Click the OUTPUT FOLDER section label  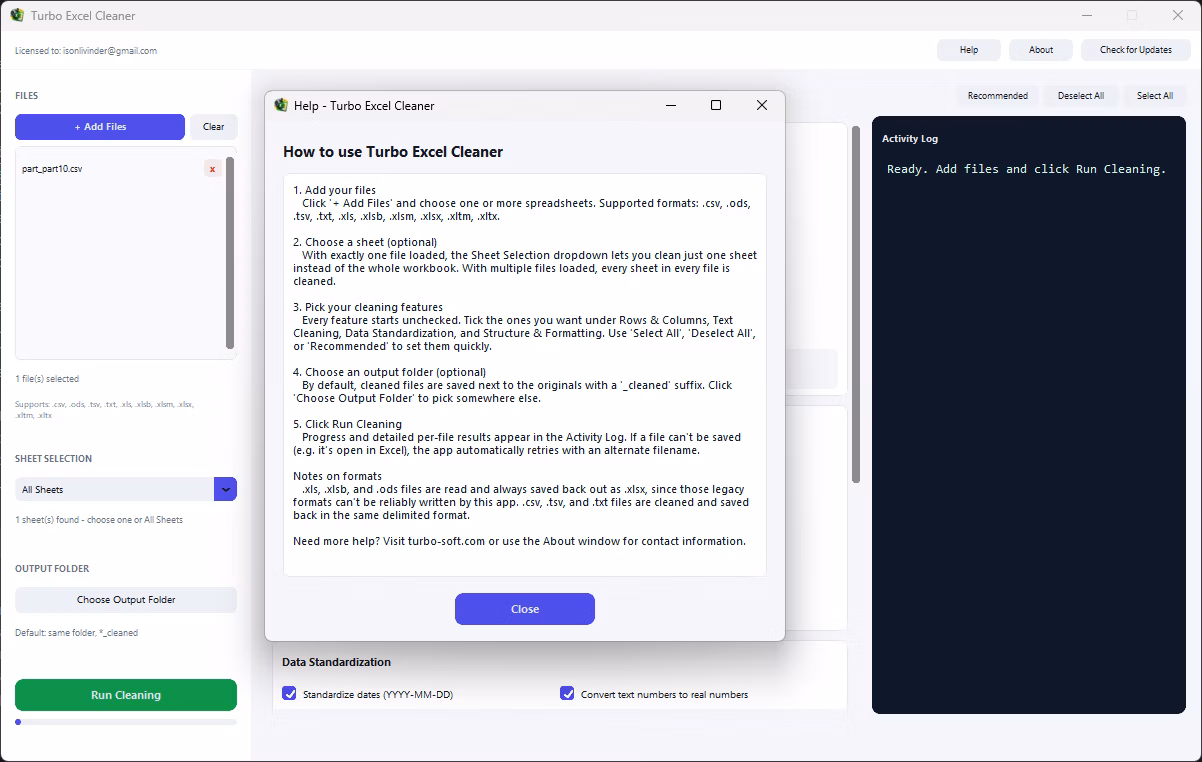[52, 569]
